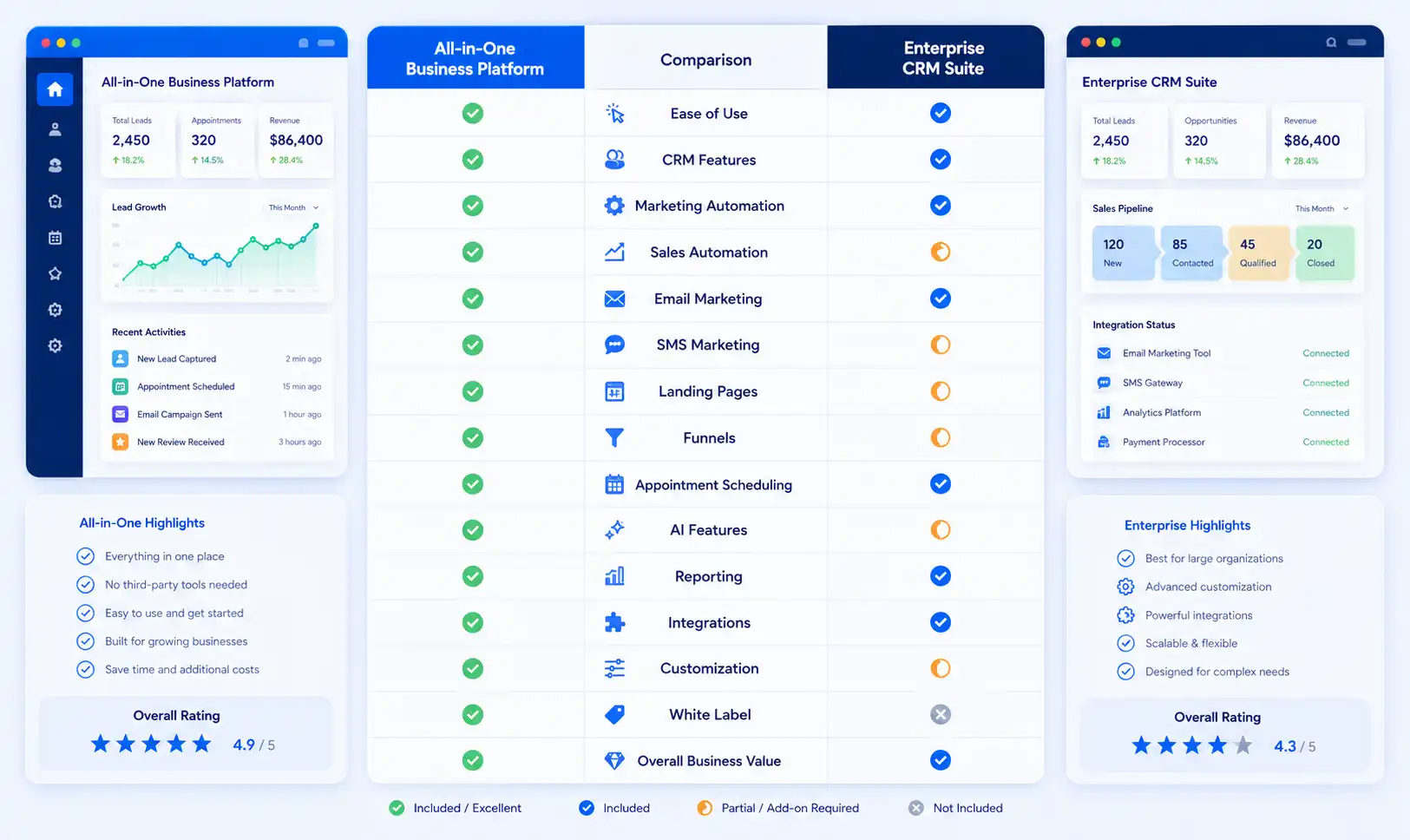Click the New Review Received star icon
Viewport: 1410px width, 840px height.
121,442
